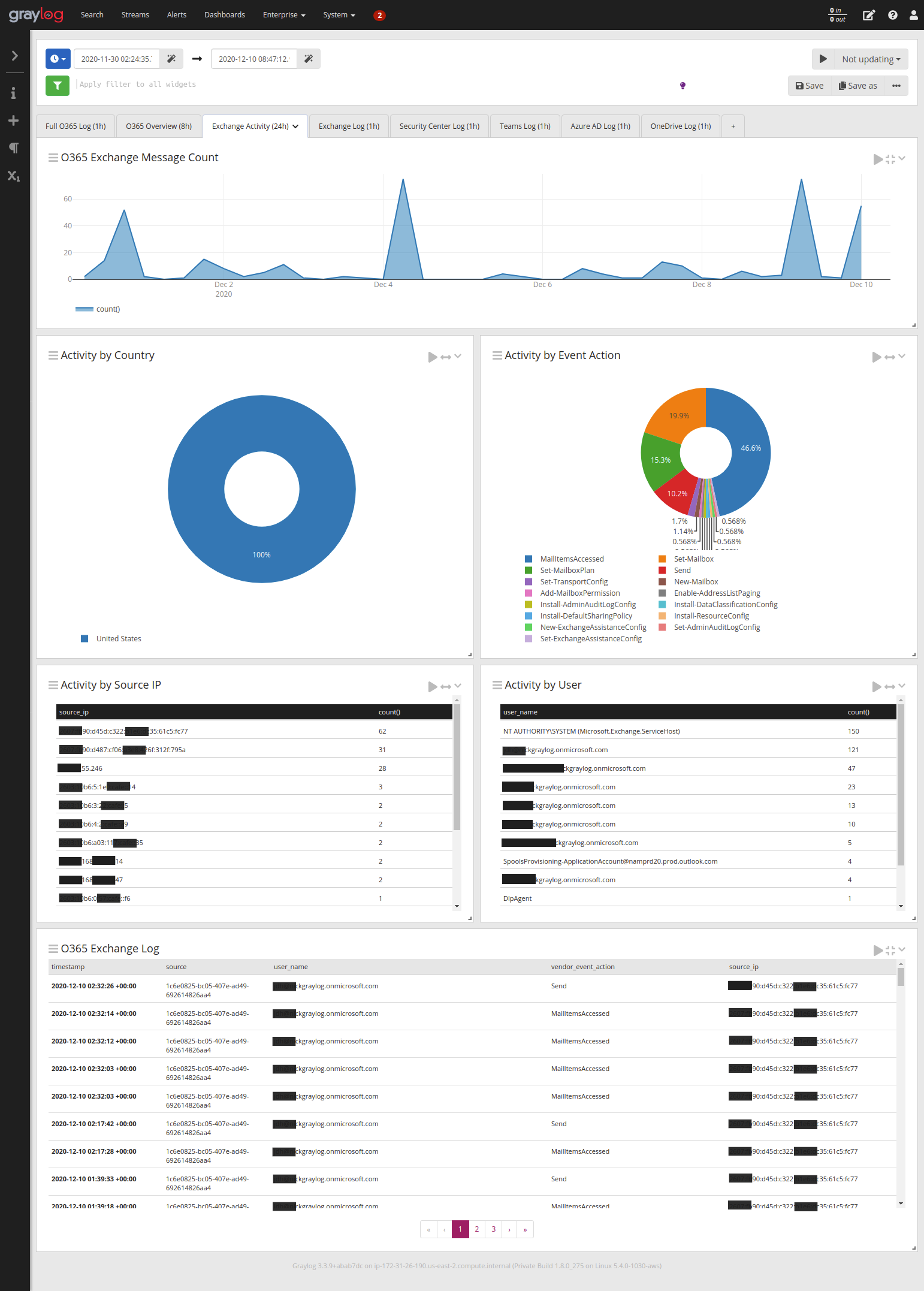The width and height of the screenshot is (924, 1291).
Task: Toggle the United States legend entry
Action: 111,638
